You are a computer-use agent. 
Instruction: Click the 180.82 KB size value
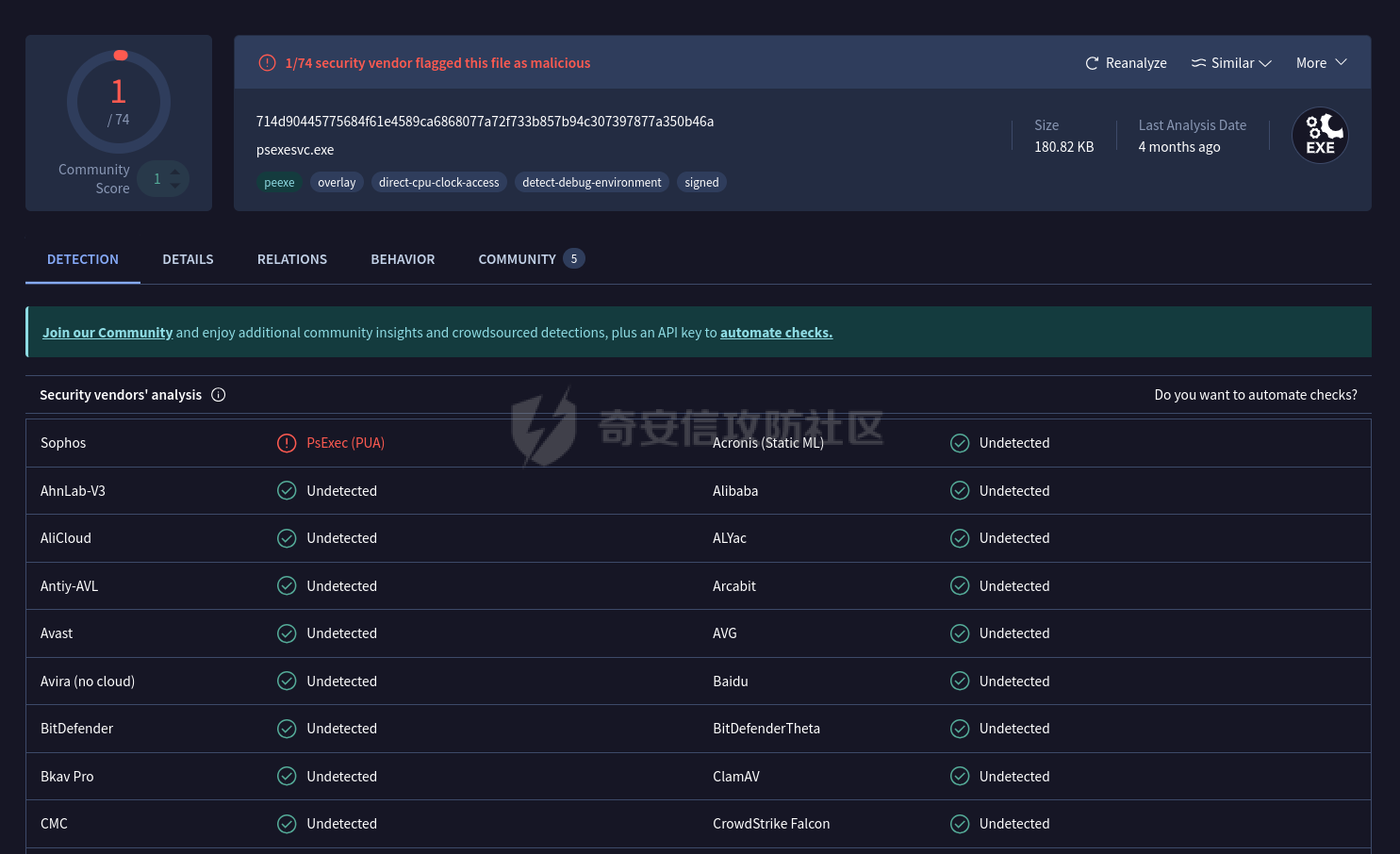[1064, 147]
